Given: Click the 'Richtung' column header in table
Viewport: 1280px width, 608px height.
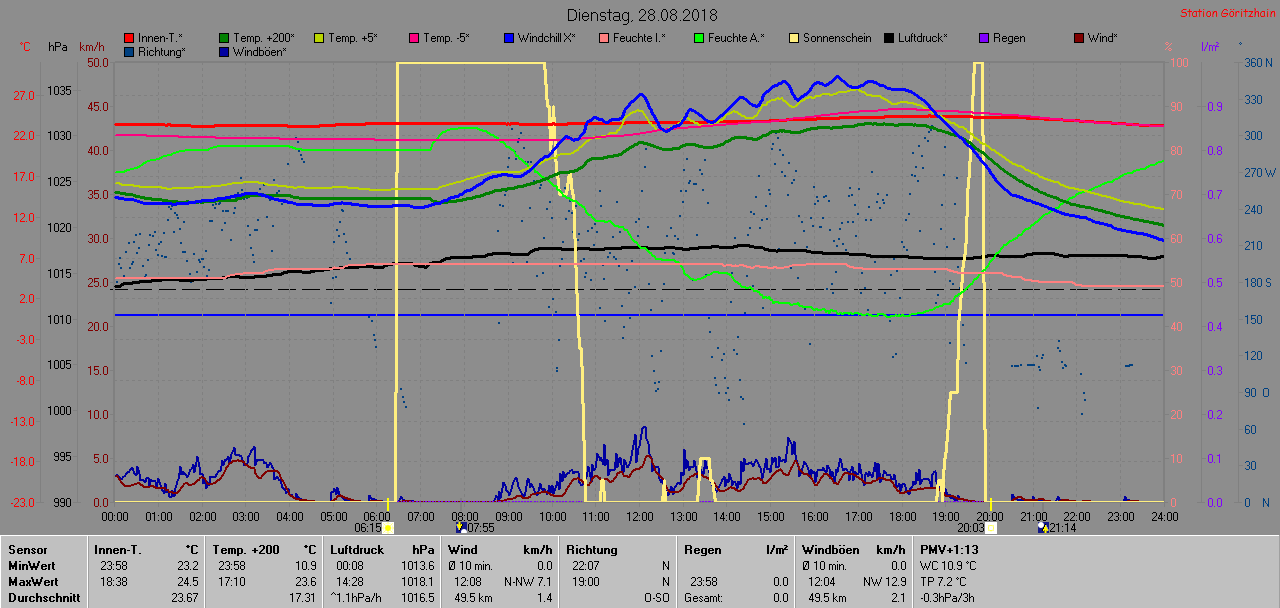Looking at the screenshot, I should point(592,549).
